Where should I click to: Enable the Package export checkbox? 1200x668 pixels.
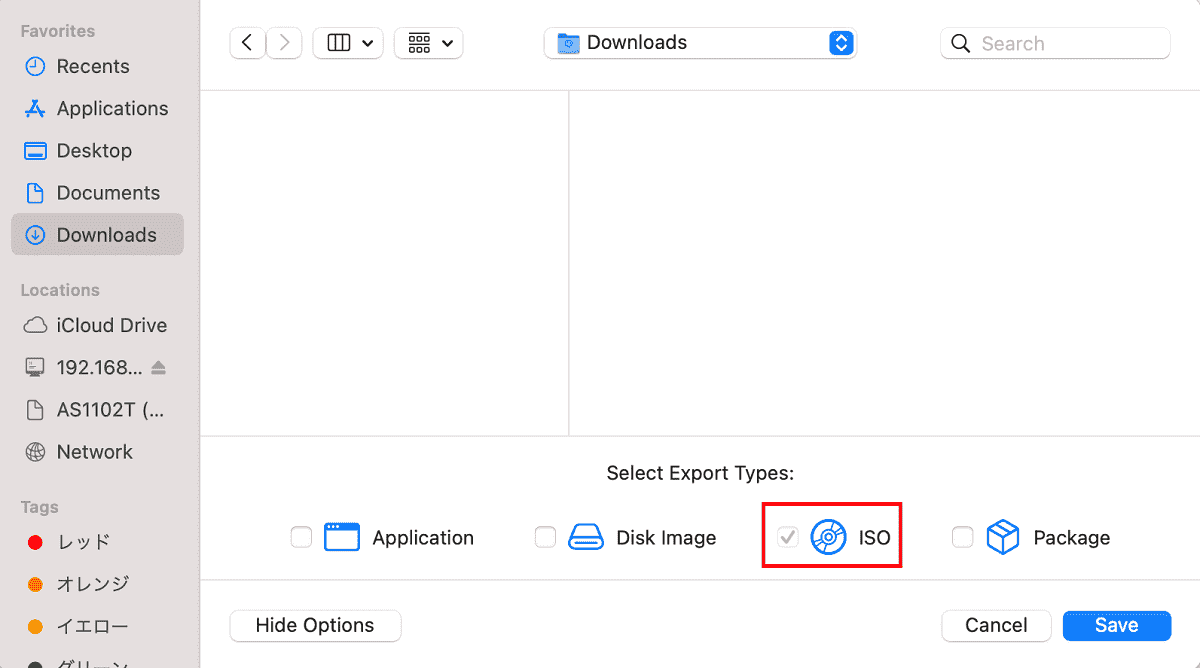point(962,538)
